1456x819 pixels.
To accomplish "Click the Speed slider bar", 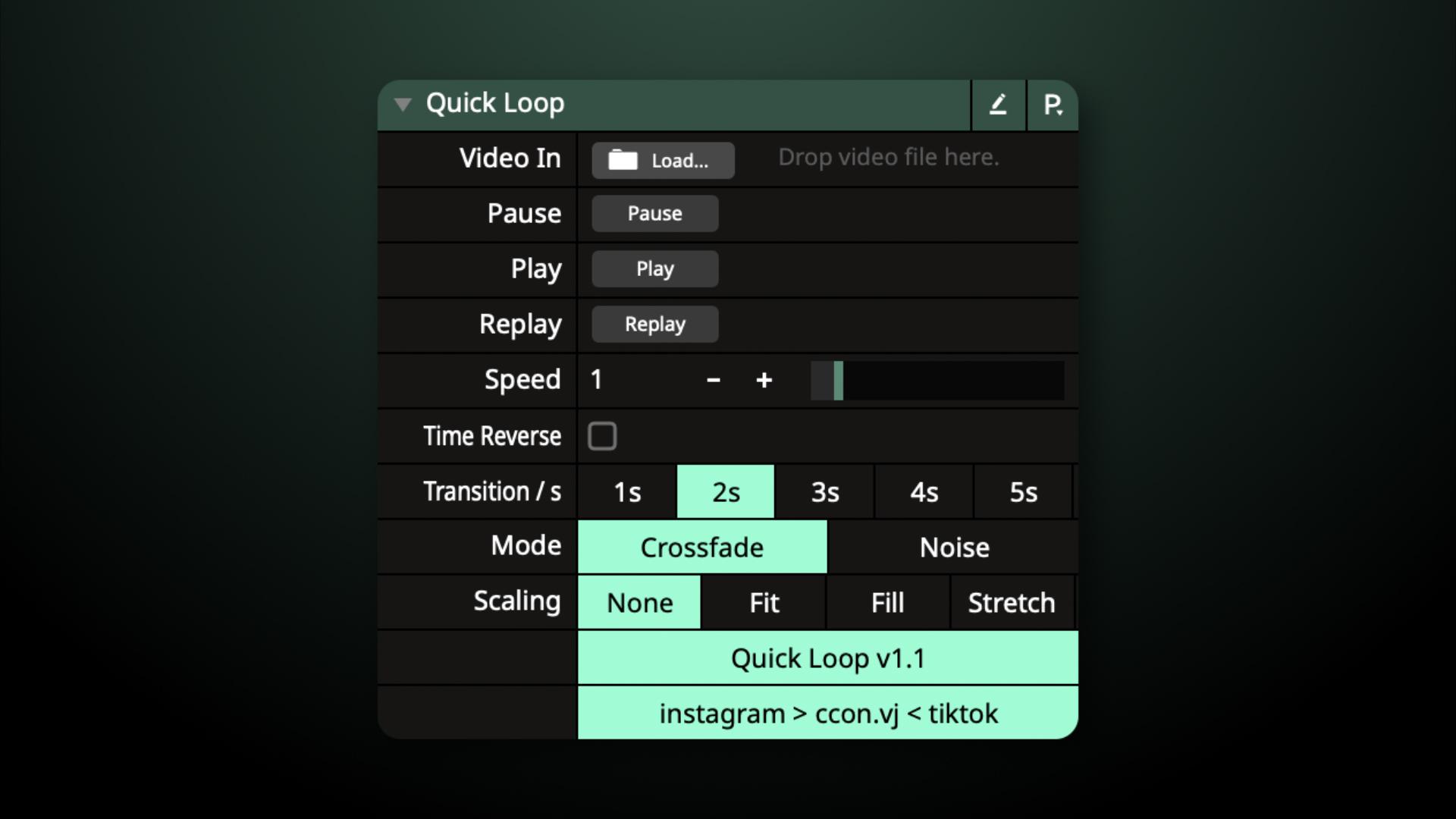I will point(937,380).
